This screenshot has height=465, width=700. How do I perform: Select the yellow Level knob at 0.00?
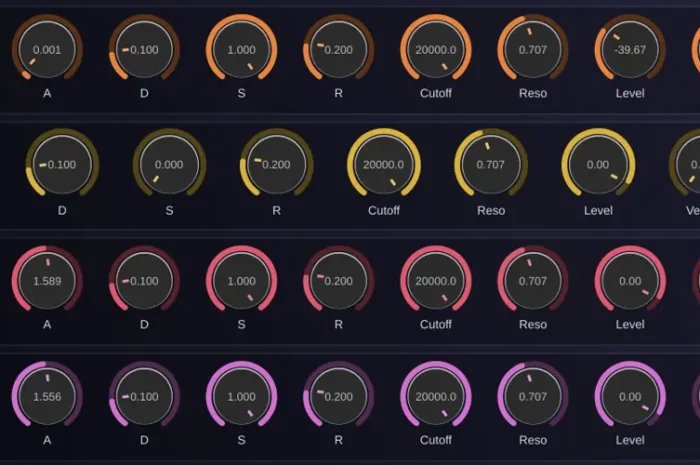(598, 165)
